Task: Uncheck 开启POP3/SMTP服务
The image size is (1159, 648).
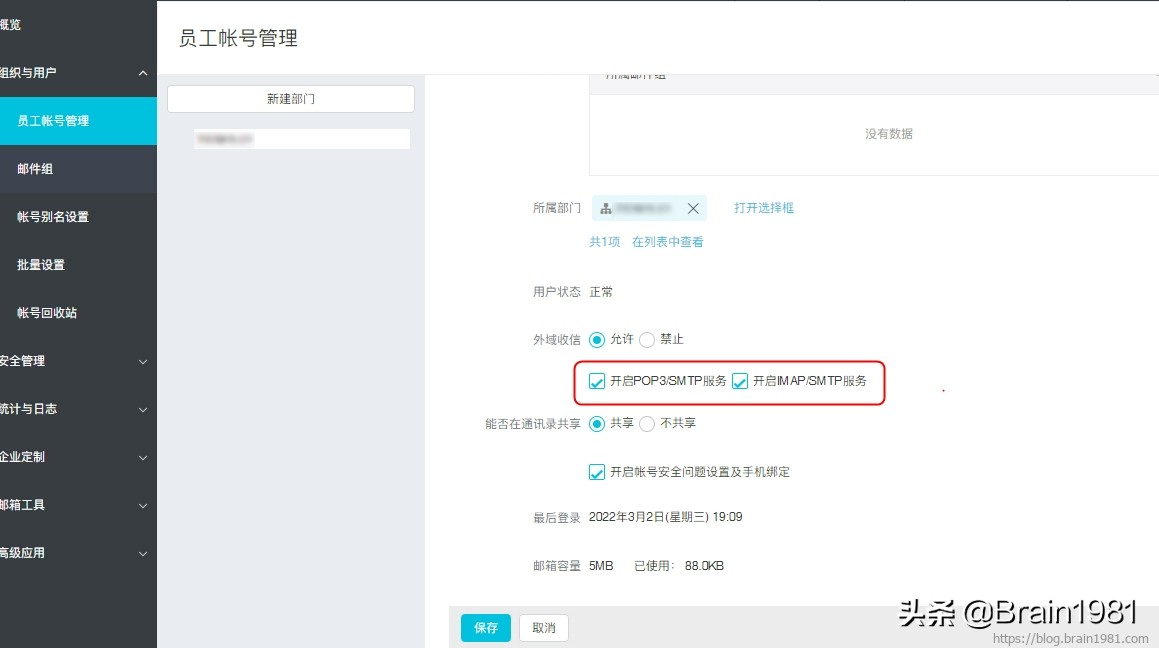Action: pyautogui.click(x=597, y=381)
